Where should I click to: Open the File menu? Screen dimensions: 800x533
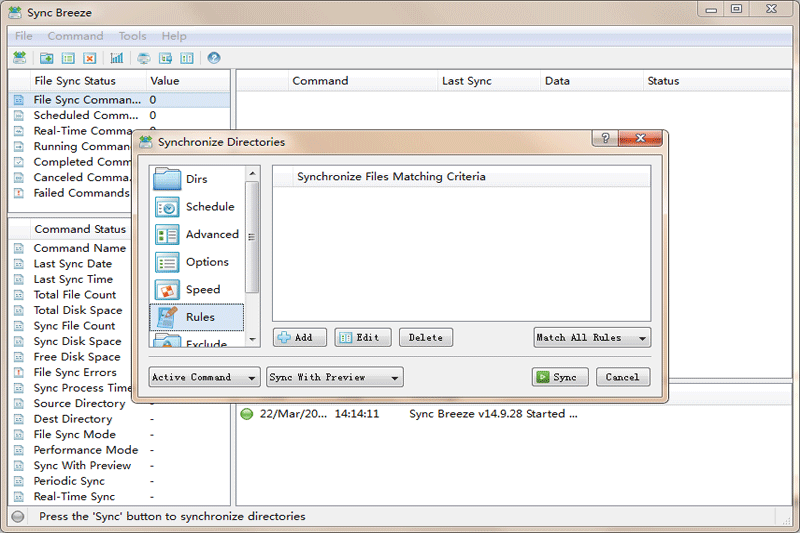pos(23,36)
